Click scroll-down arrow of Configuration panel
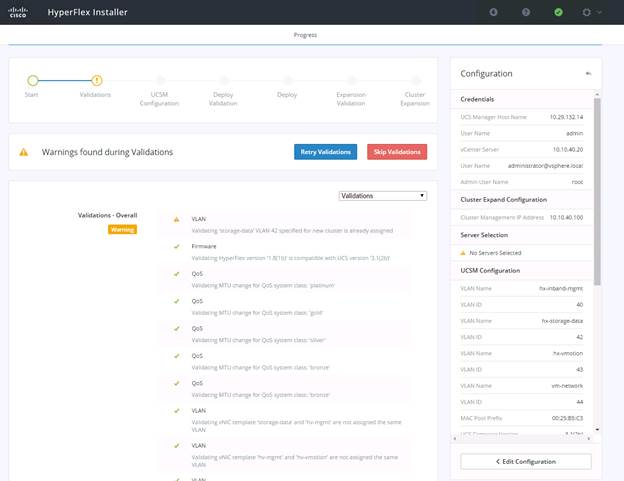The width and height of the screenshot is (624, 481). click(597, 430)
